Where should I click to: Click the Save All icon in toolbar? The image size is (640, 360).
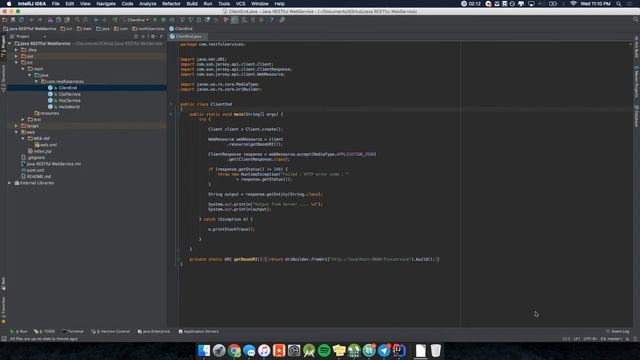point(13,20)
